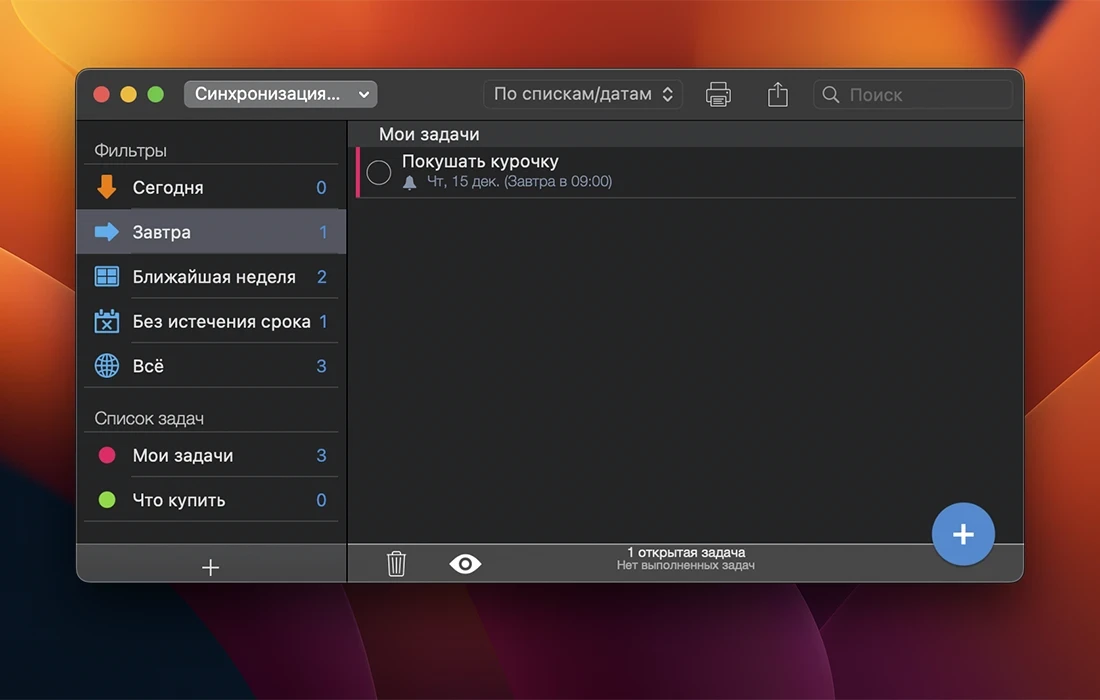The height and width of the screenshot is (700, 1100).
Task: Click the pink Мои задачи color dot
Action: [107, 455]
